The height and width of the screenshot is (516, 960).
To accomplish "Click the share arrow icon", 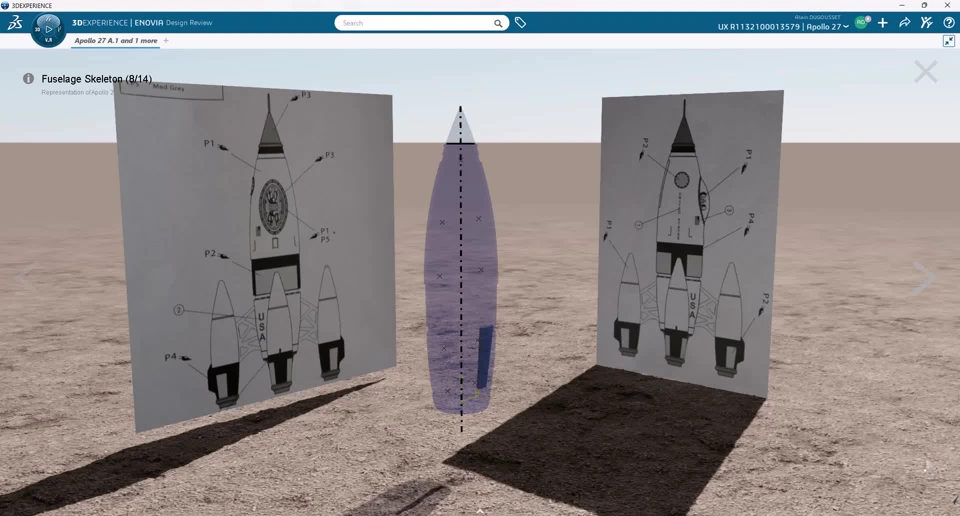I will pos(904,23).
